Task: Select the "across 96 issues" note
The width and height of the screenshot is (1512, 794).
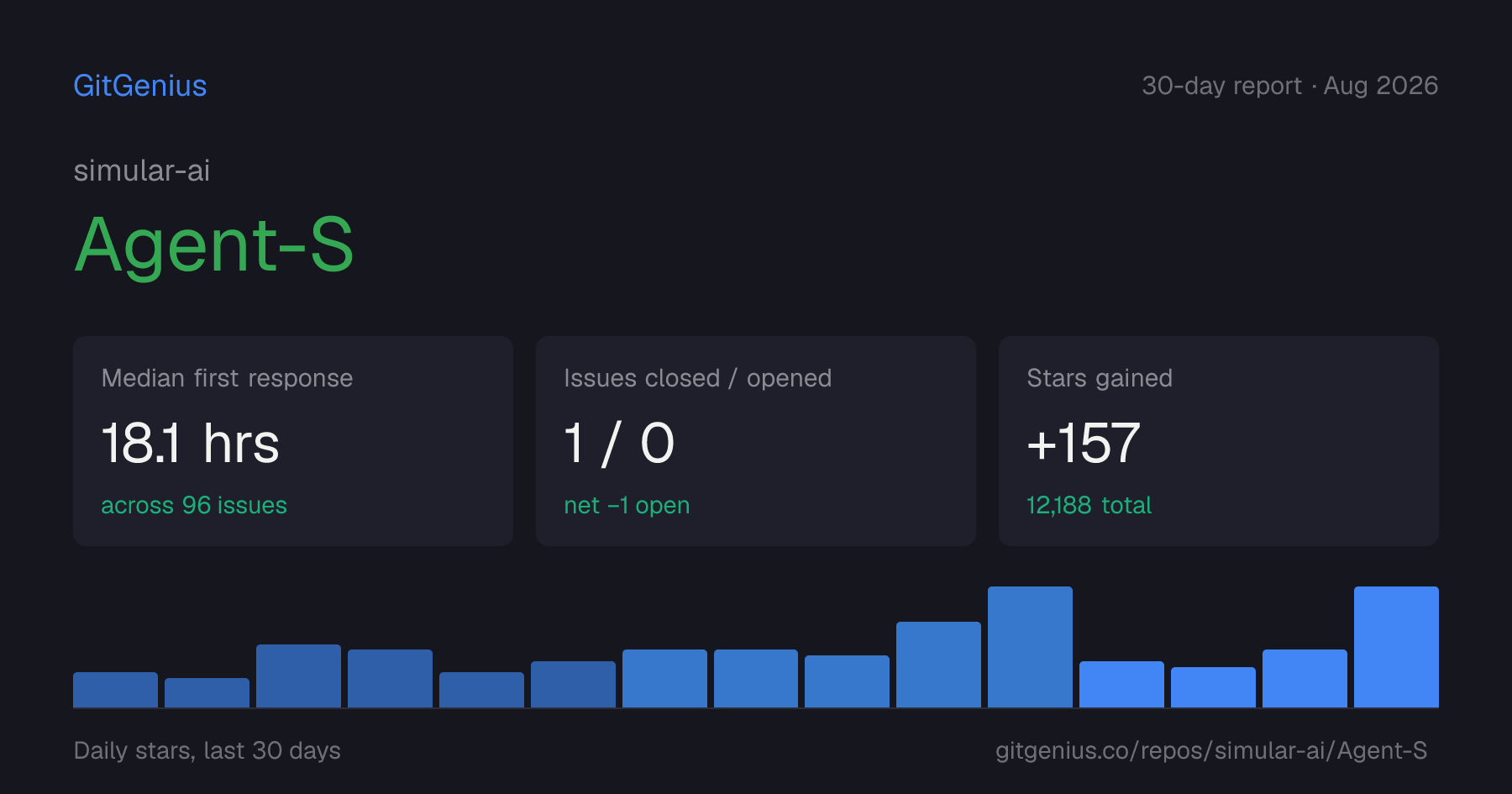Action: tap(194, 505)
